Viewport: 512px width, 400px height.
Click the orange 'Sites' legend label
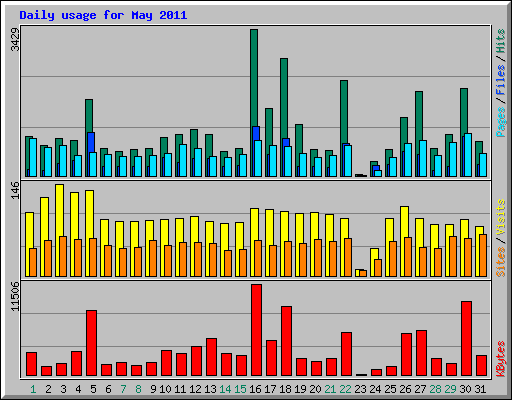coord(501,262)
